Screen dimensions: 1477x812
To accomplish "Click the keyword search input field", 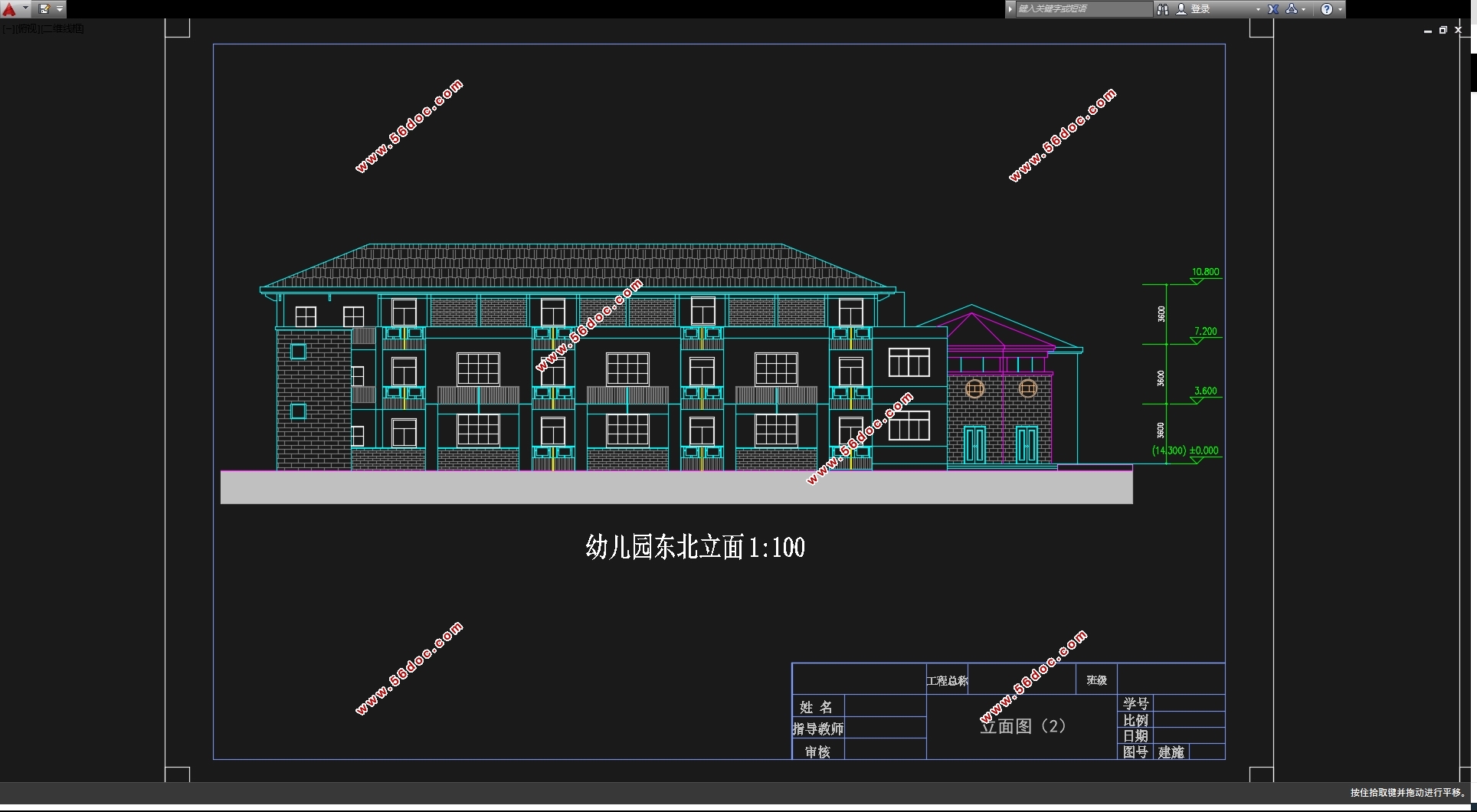I will [x=1083, y=9].
